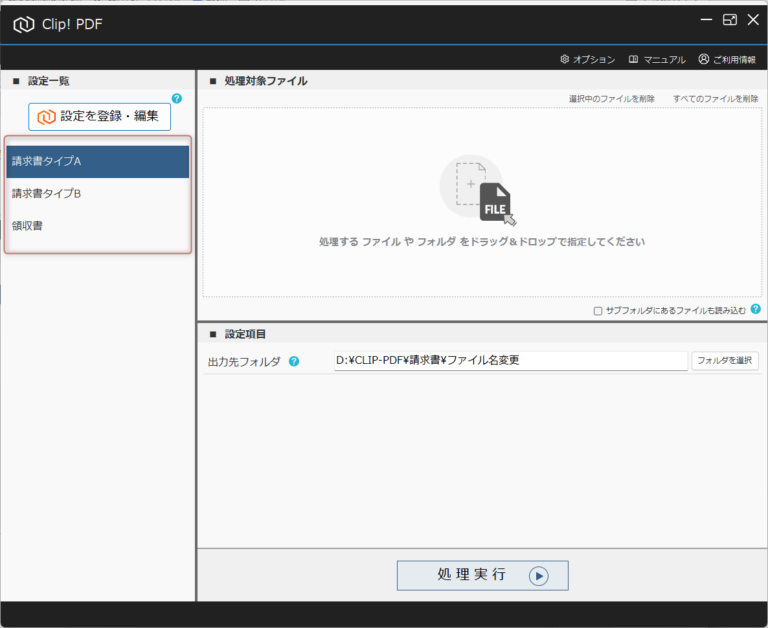Click help icon beside the subfolder checkbox

point(755,309)
